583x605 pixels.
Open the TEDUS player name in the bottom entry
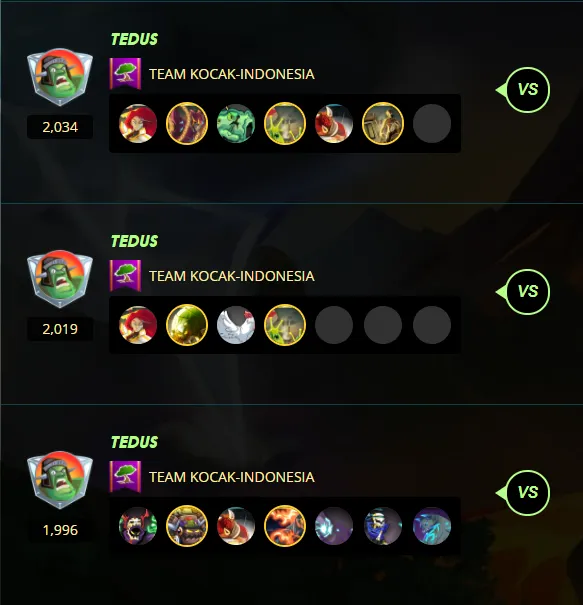[x=134, y=442]
